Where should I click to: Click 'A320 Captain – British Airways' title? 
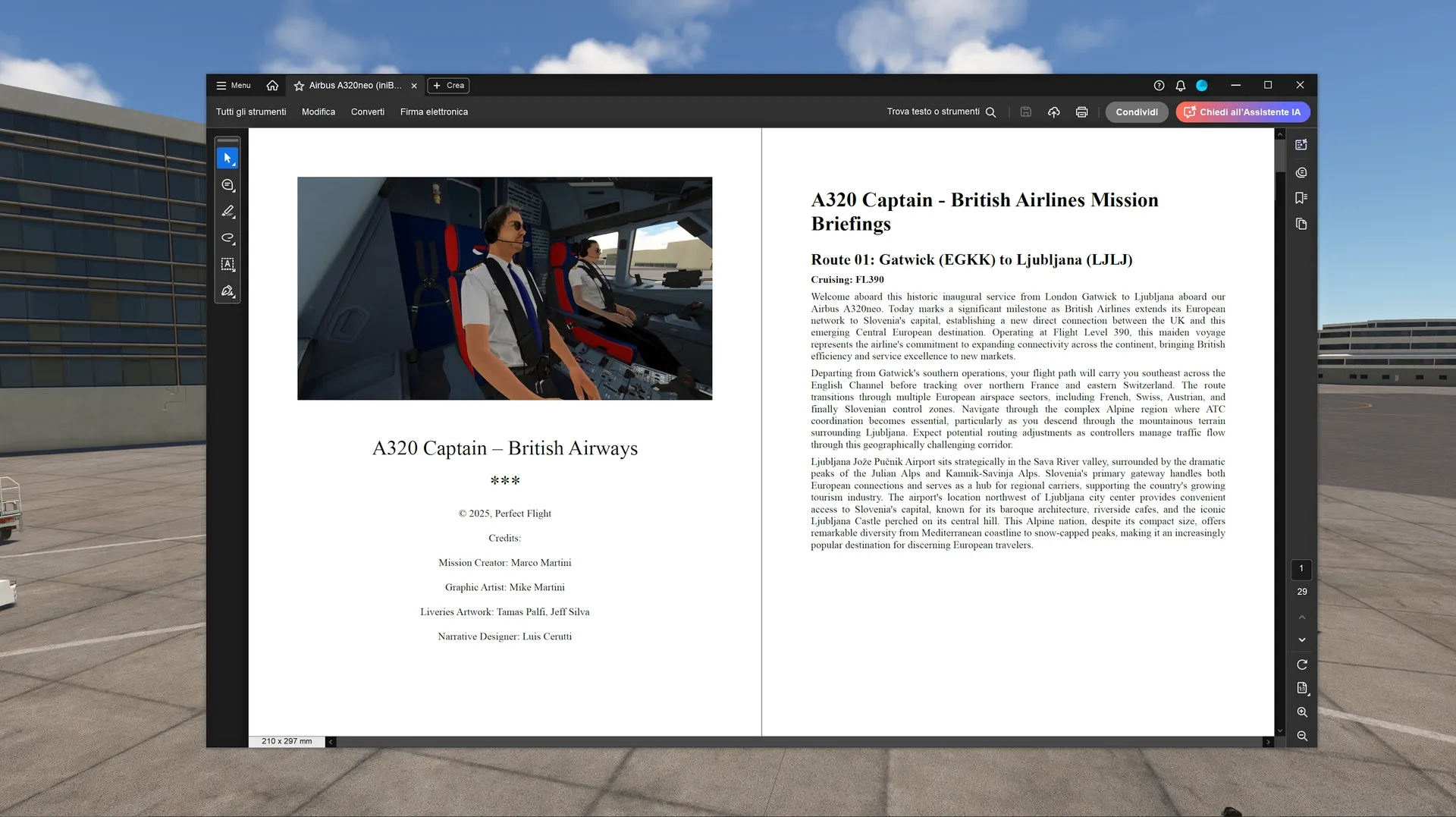(x=505, y=448)
